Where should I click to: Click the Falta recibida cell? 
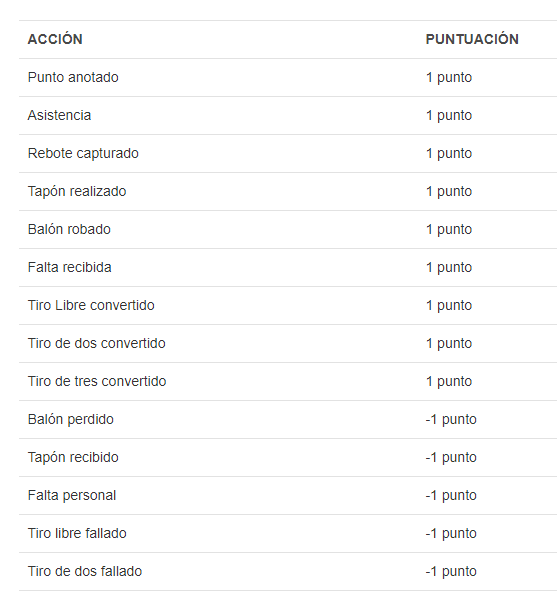[x=70, y=267]
